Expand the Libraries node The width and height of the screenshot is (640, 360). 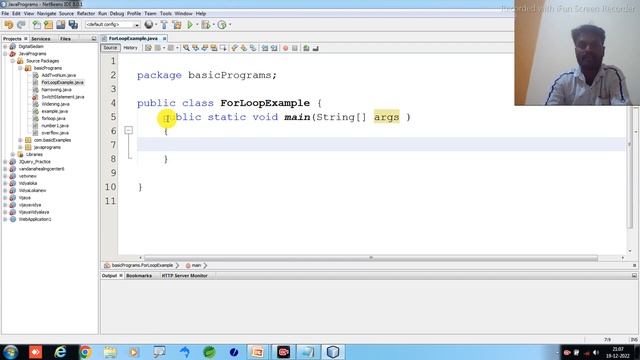tap(13, 154)
